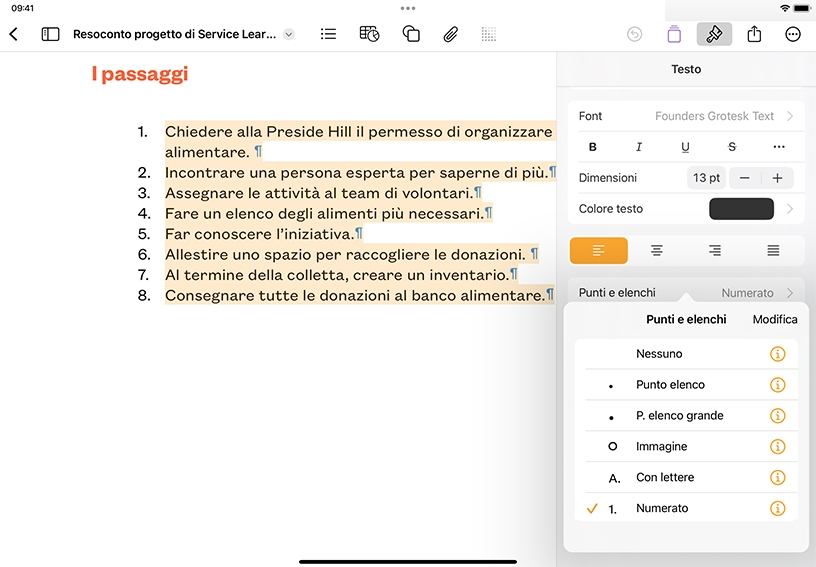816x567 pixels.
Task: Tap the document title Resoconto progetto
Action: [x=174, y=34]
